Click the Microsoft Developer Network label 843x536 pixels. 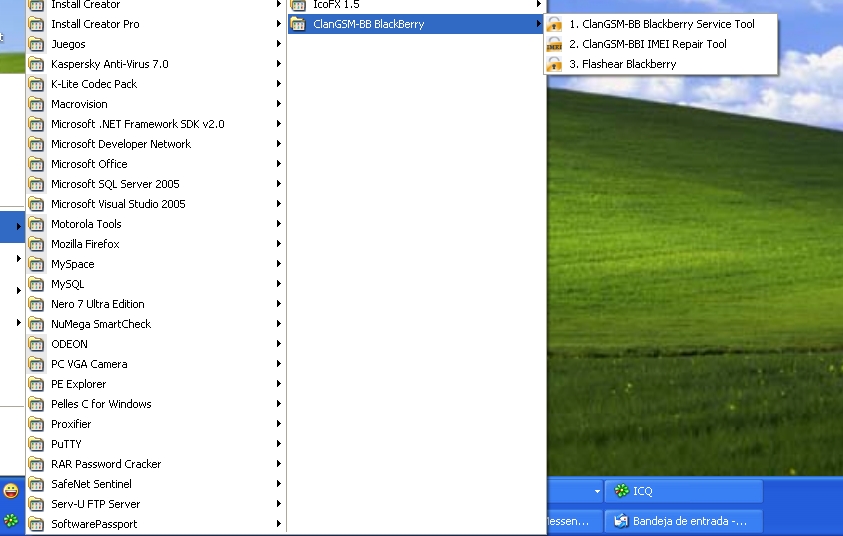(121, 144)
